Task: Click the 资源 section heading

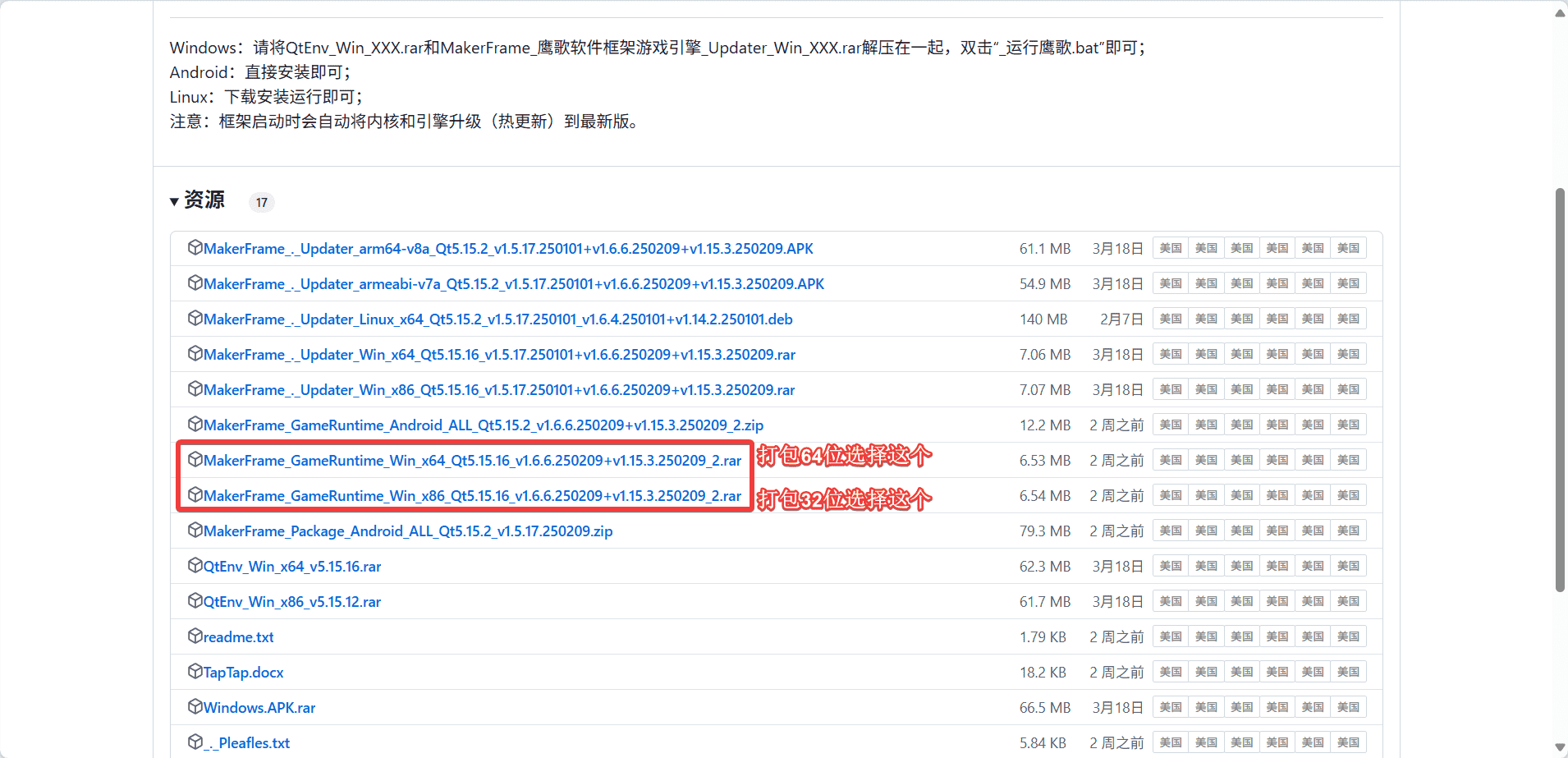Action: pos(204,200)
